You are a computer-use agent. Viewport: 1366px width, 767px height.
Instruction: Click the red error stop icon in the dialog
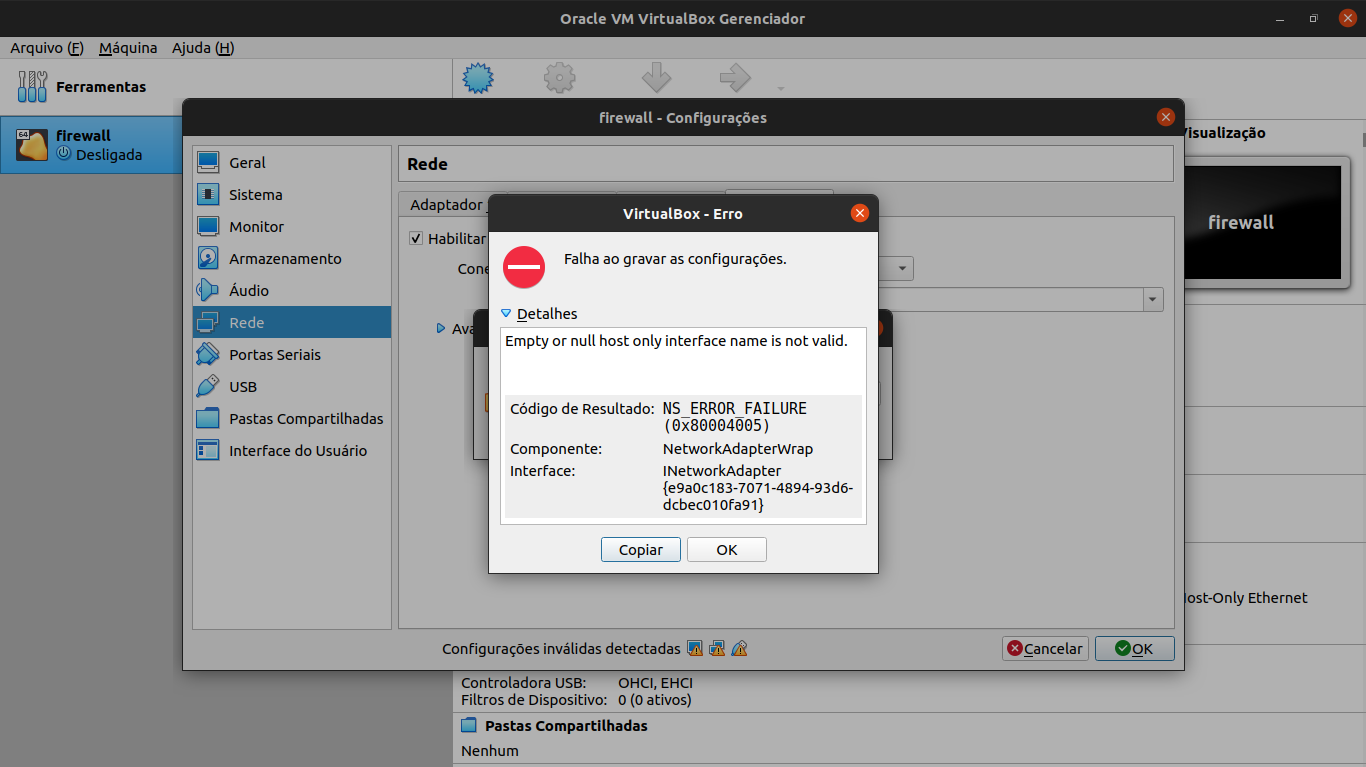click(x=524, y=267)
